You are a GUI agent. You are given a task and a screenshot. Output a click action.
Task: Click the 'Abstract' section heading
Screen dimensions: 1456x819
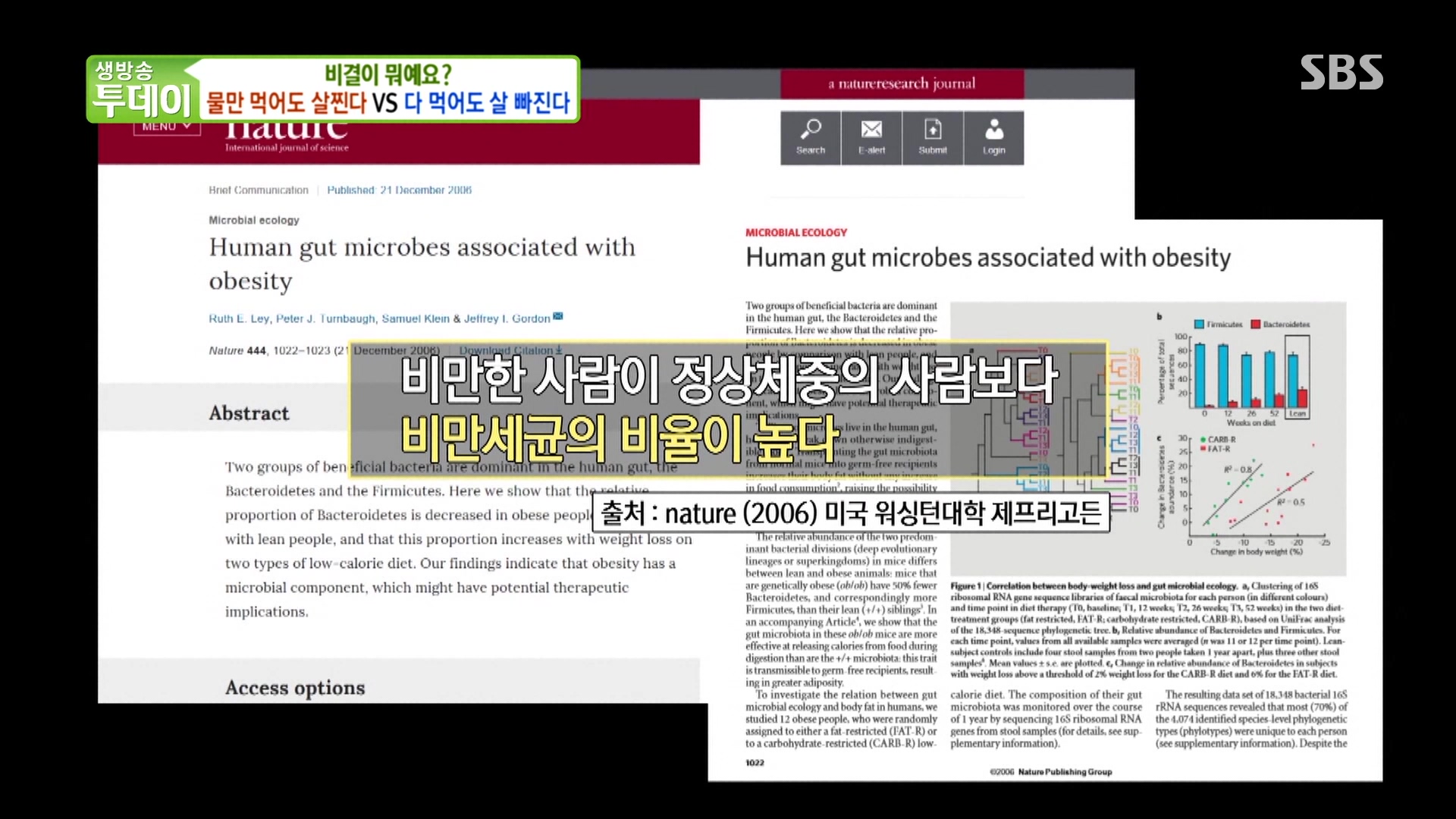point(249,413)
